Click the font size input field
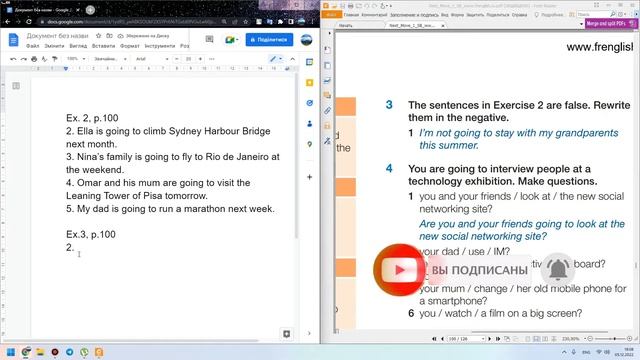The width and height of the screenshot is (640, 360). click(x=189, y=59)
